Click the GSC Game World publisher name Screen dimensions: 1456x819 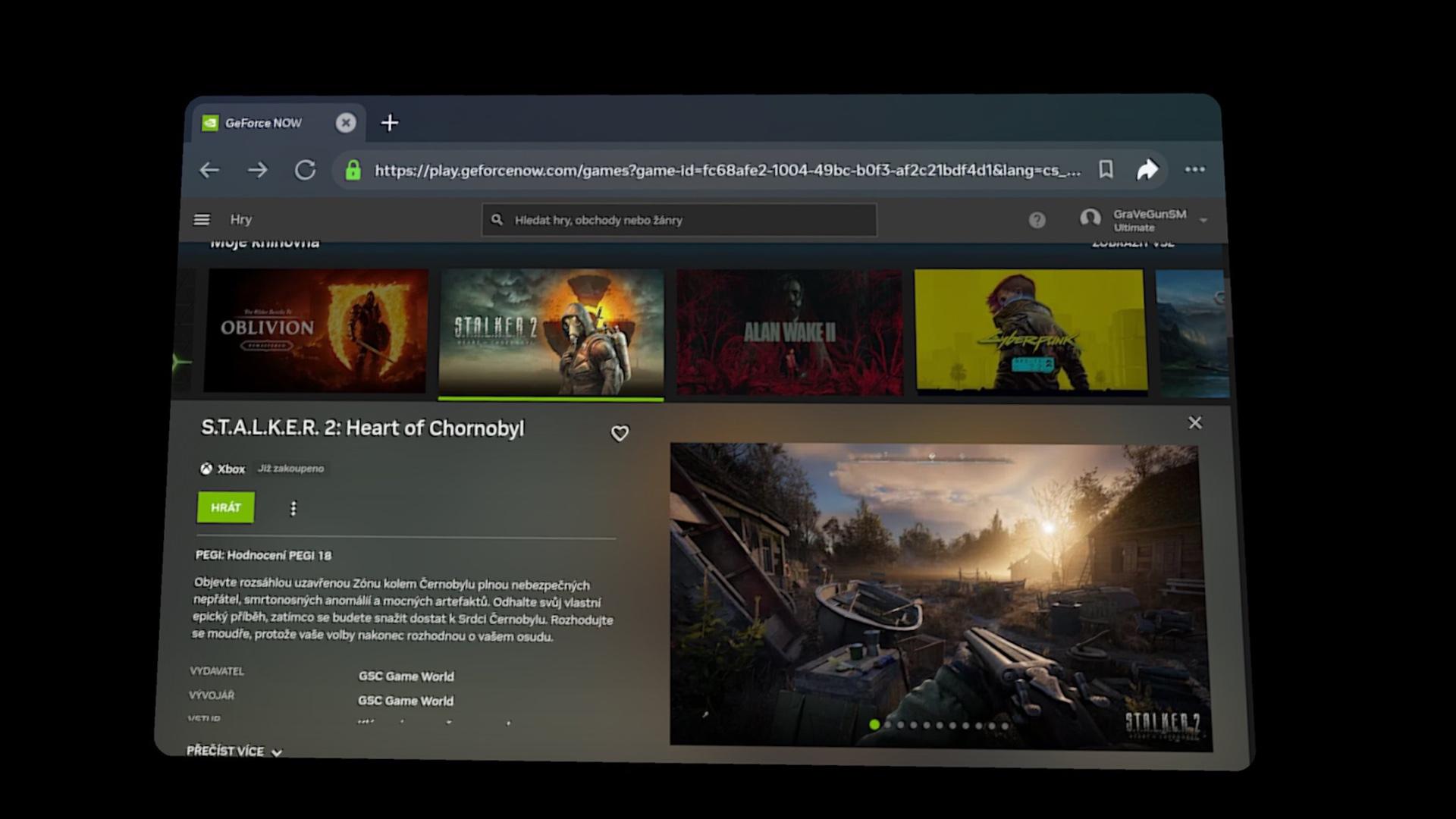tap(406, 676)
